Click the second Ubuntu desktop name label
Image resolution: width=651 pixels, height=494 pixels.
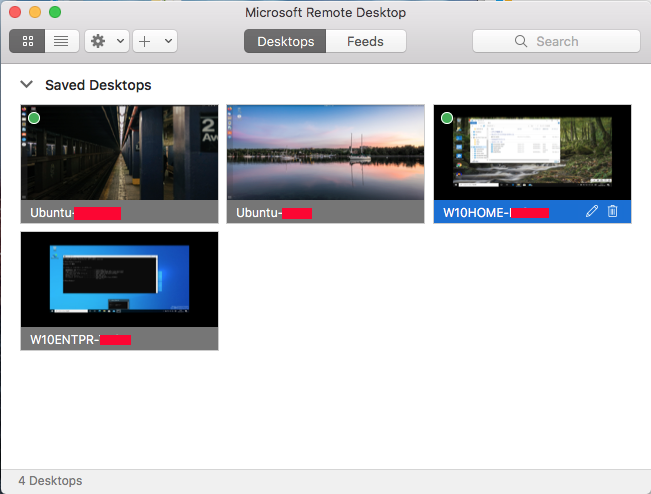pyautogui.click(x=274, y=213)
